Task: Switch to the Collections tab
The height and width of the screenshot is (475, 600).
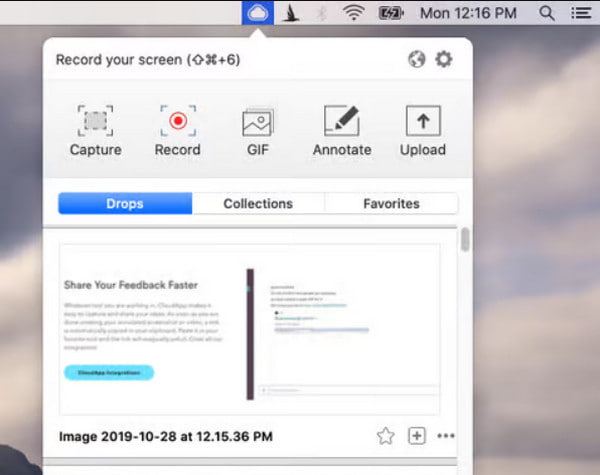Action: click(x=258, y=203)
